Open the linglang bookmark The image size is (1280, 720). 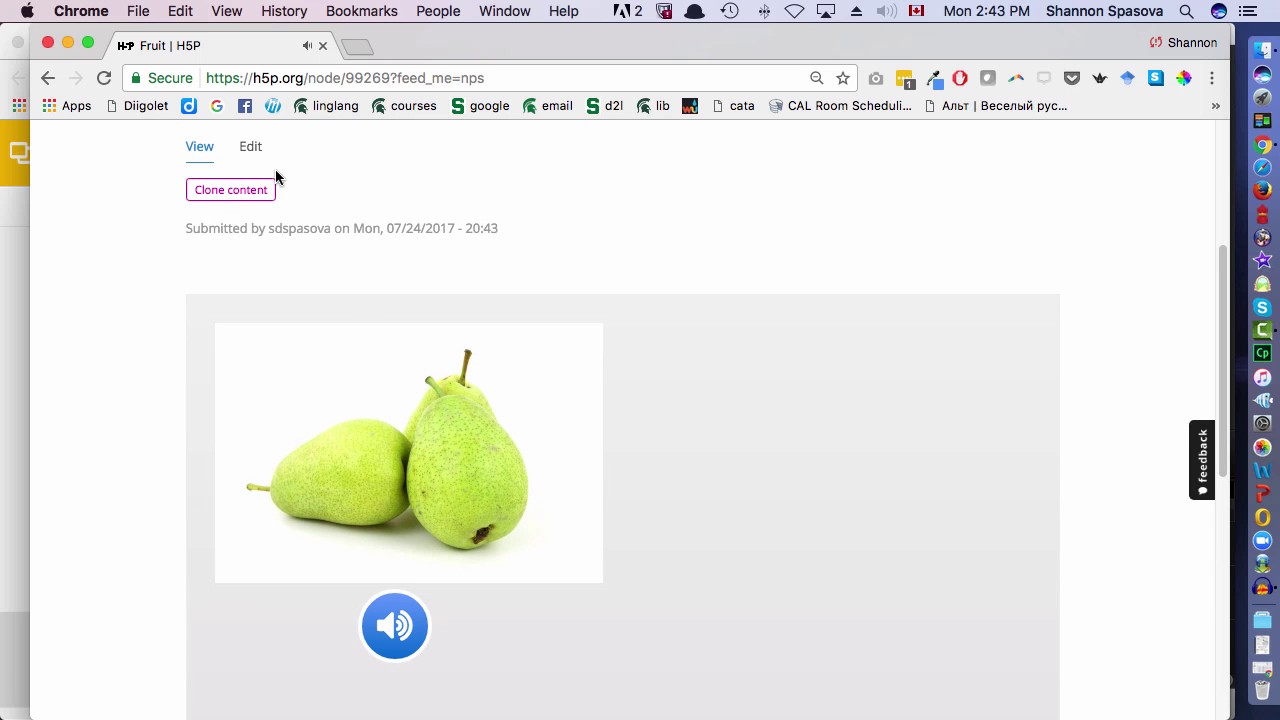pos(326,106)
